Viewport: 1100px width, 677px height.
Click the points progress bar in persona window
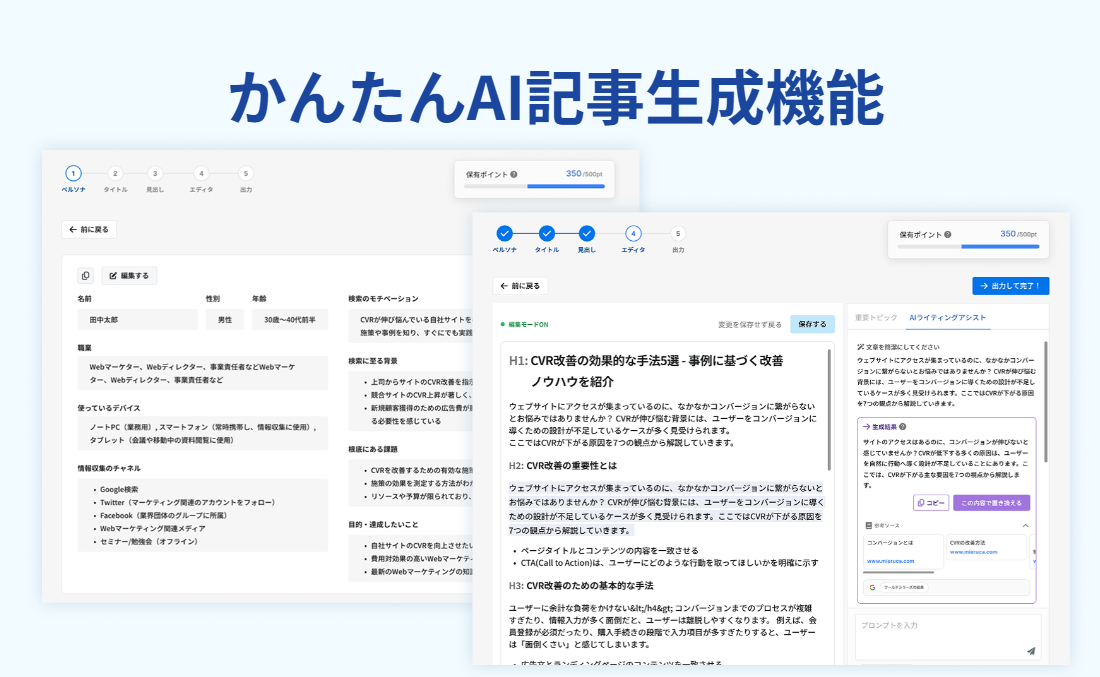pos(535,187)
